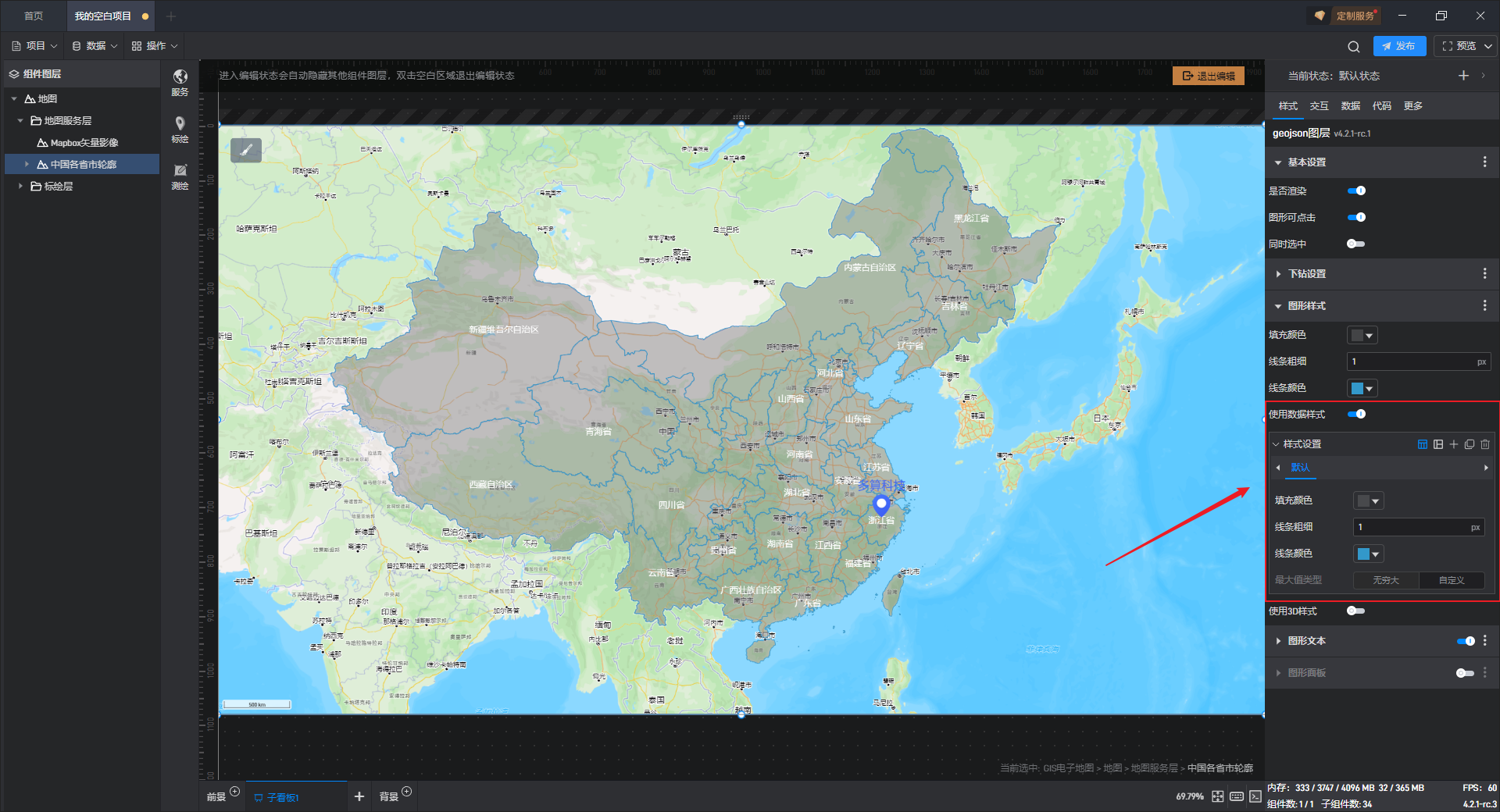Expand the 标绘层 folder
The image size is (1500, 812).
20,187
